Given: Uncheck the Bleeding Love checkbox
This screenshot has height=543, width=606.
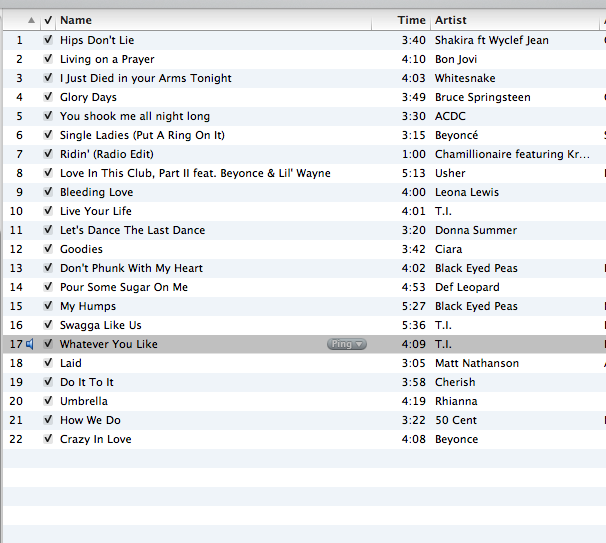Looking at the screenshot, I should (x=48, y=192).
